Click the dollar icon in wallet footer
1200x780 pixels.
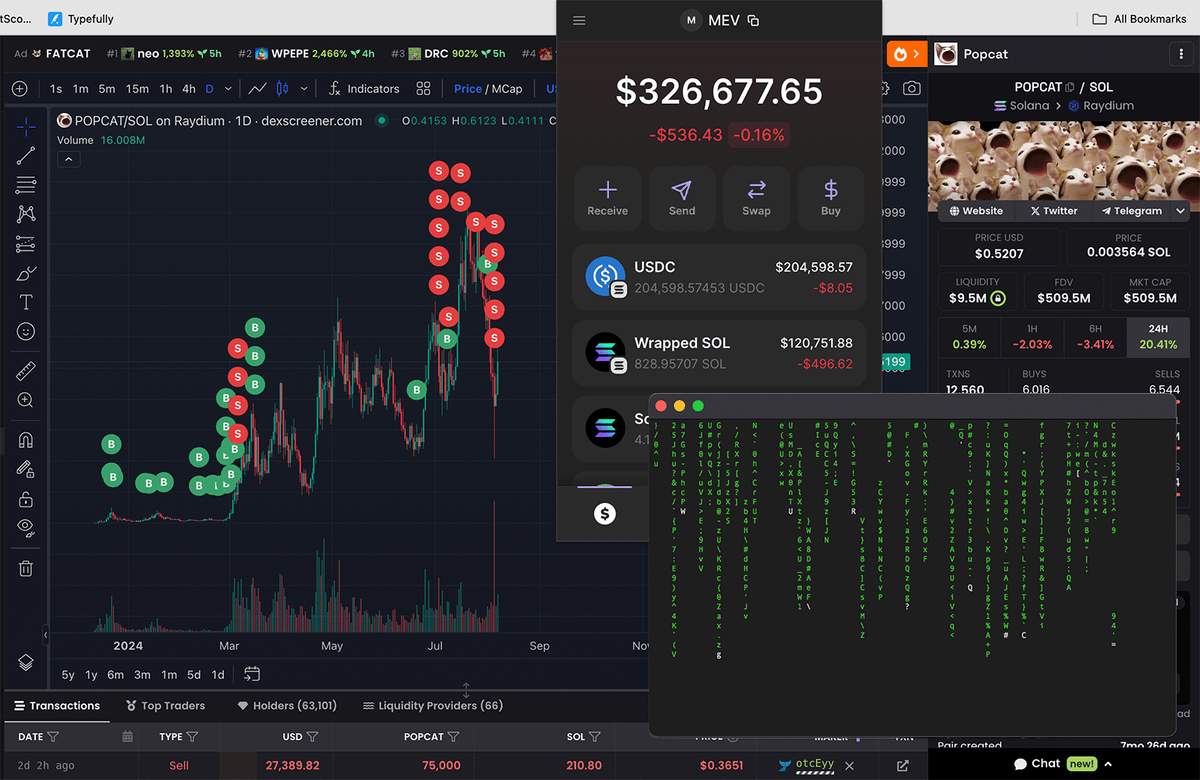(x=604, y=514)
